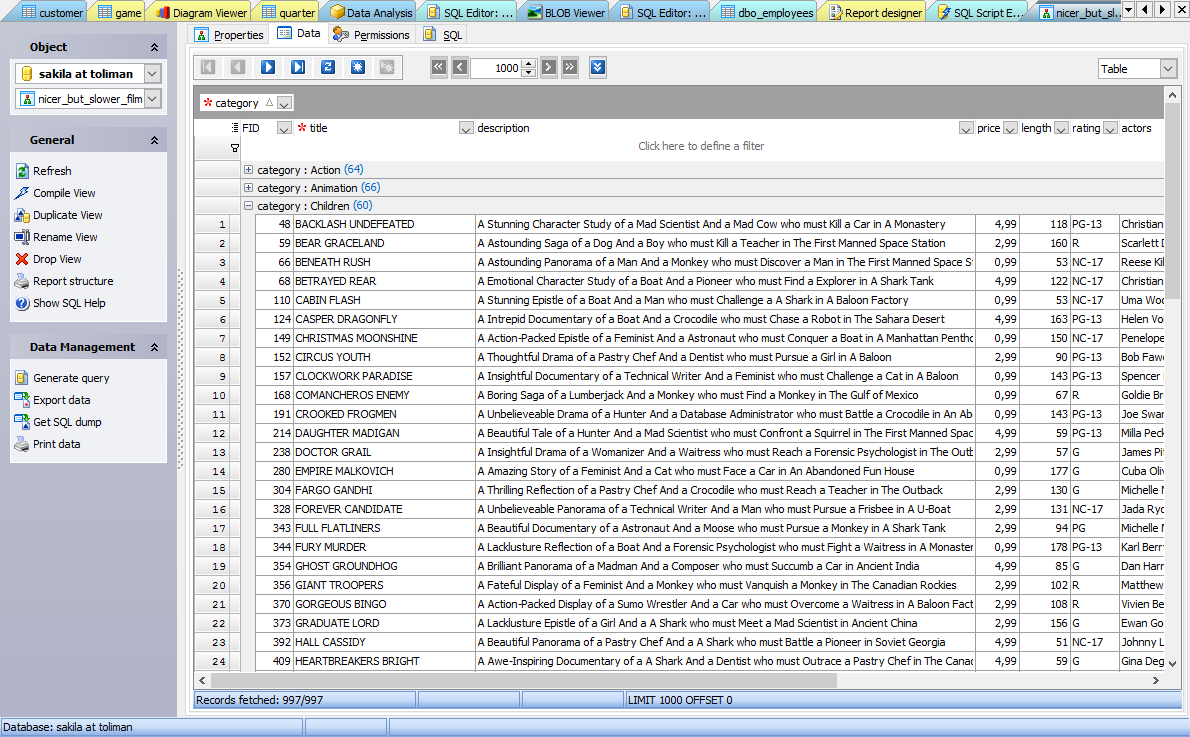Expand the Animation category group
The width and height of the screenshot is (1190, 737).
(248, 188)
